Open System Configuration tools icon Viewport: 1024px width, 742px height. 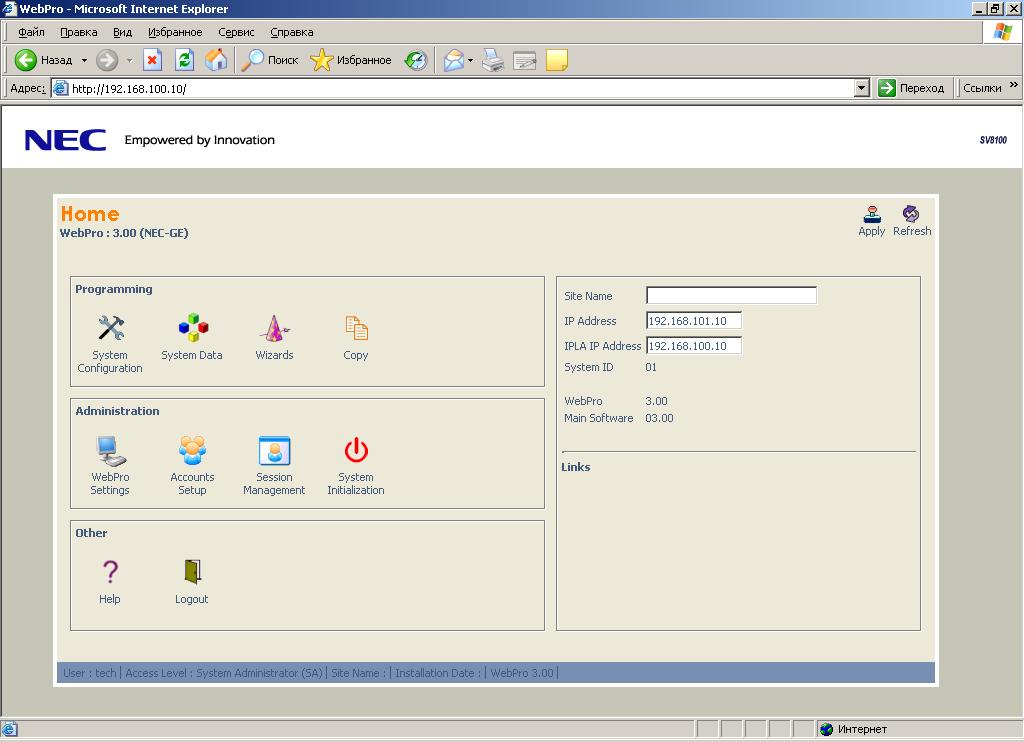[x=111, y=328]
